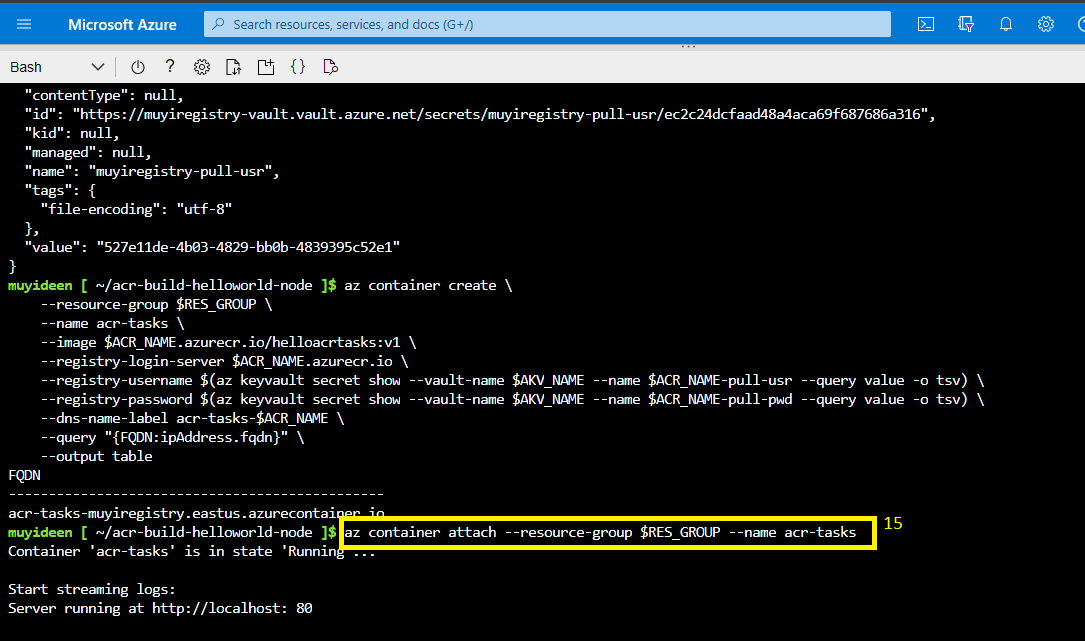Click the 'Server running at http://localhost: 80' line

pyautogui.click(x=160, y=608)
